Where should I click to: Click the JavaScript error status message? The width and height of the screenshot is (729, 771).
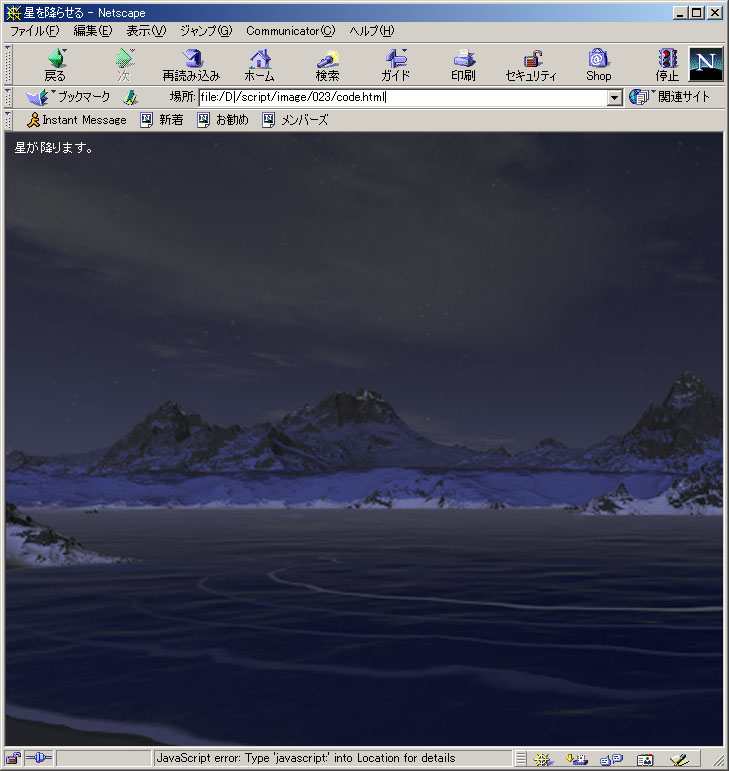click(306, 758)
